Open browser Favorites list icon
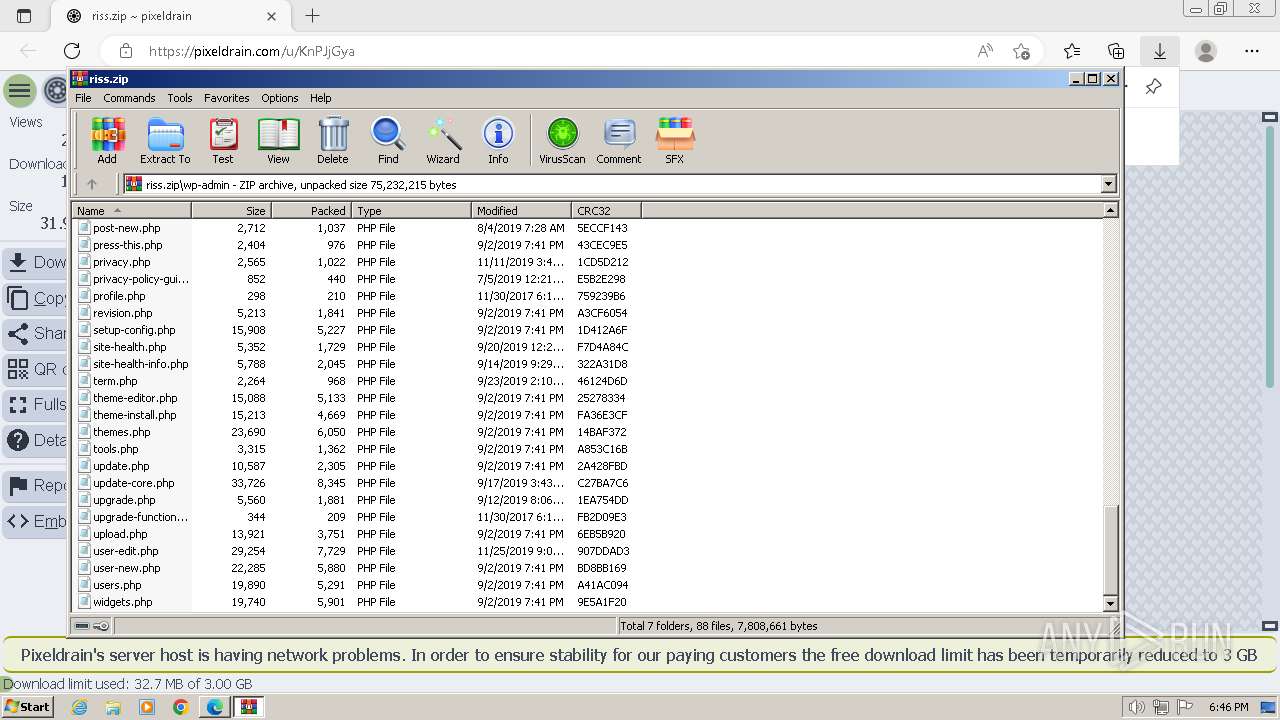Viewport: 1280px width, 720px height. 1072,51
